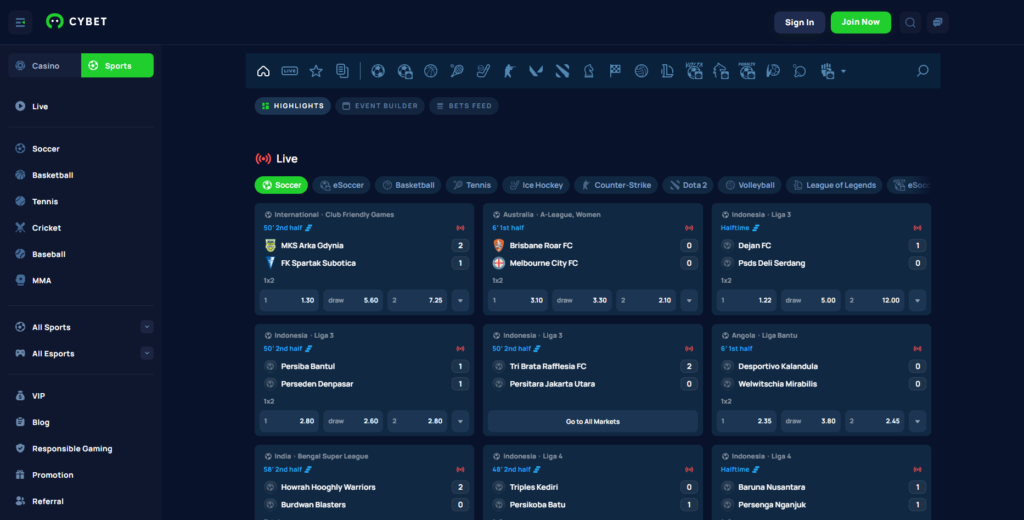
Task: Select the Counter-Strike soldier icon in the toolbar
Action: pyautogui.click(x=509, y=71)
